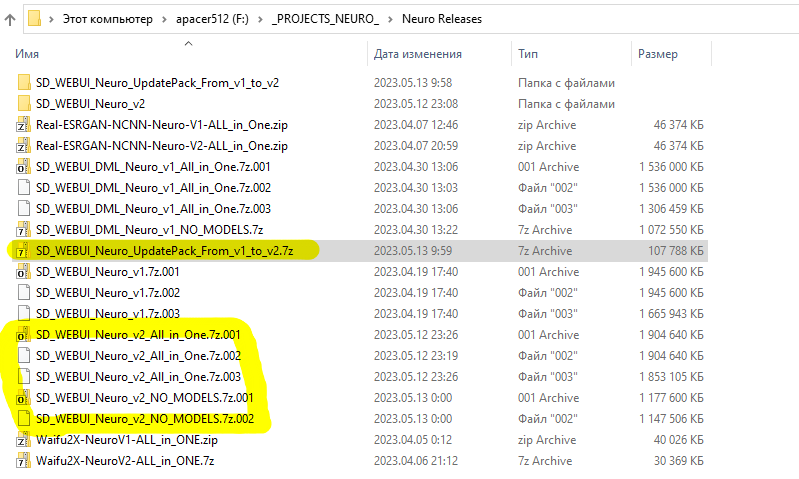Click Neuro Releases in the address bar
The image size is (799, 479).
(442, 19)
